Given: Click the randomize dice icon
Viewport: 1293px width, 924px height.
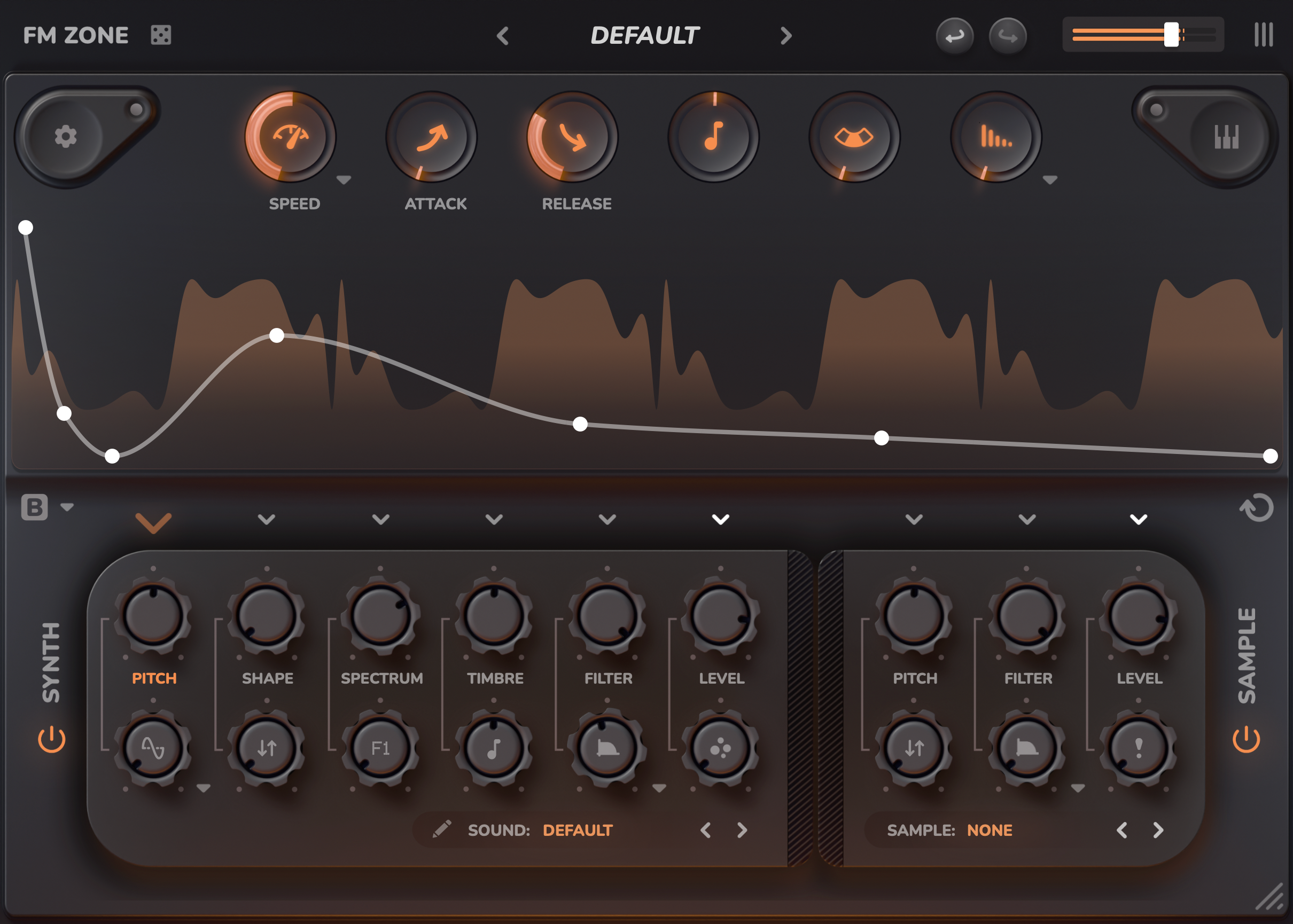Looking at the screenshot, I should pyautogui.click(x=160, y=35).
